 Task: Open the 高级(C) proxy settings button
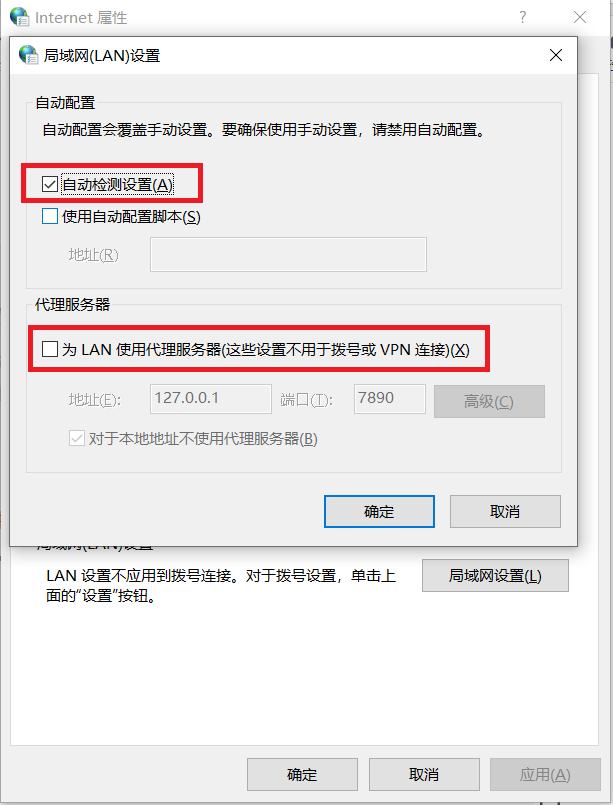pyautogui.click(x=489, y=401)
